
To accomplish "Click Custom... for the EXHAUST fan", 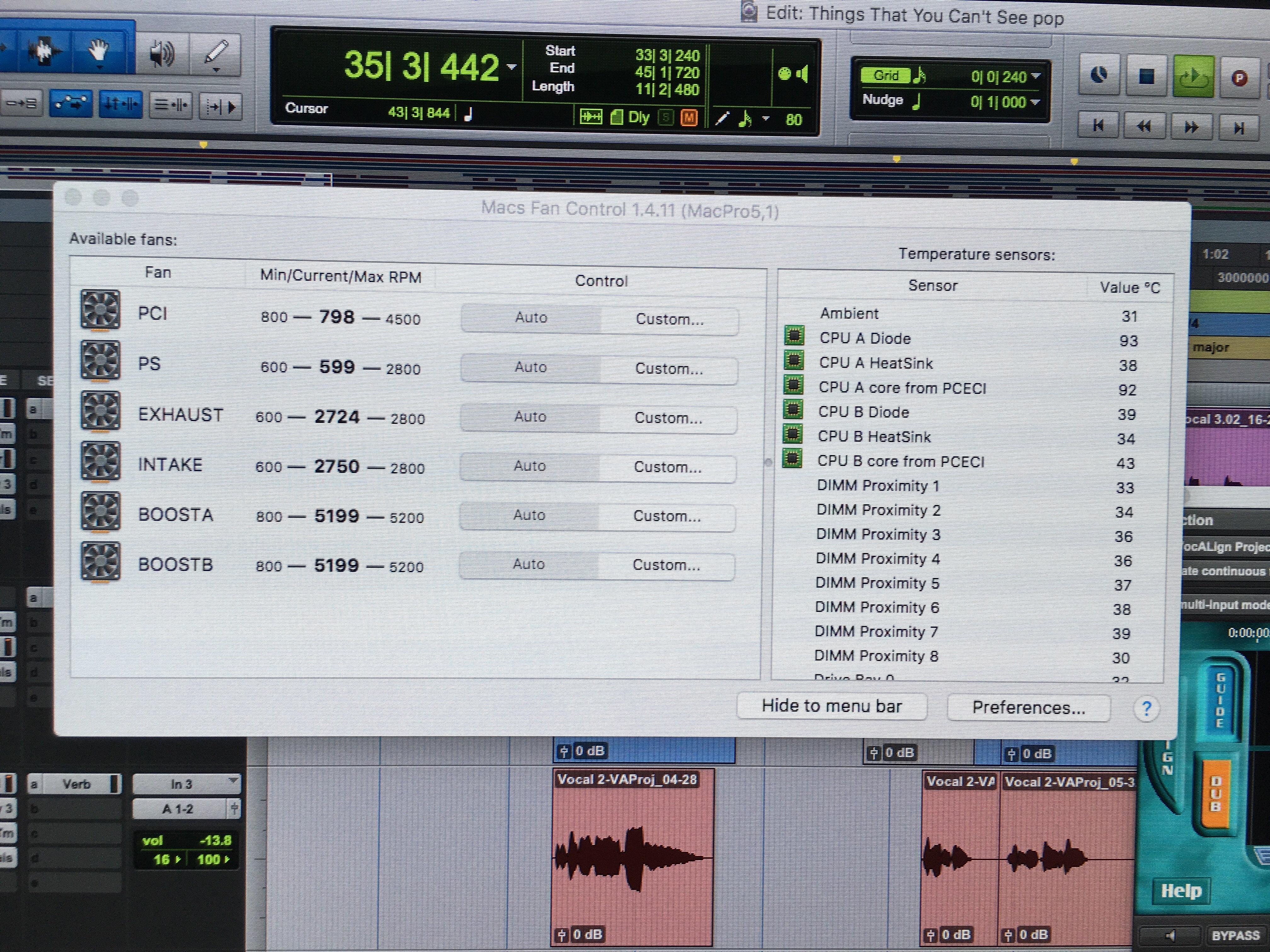I will click(x=668, y=418).
